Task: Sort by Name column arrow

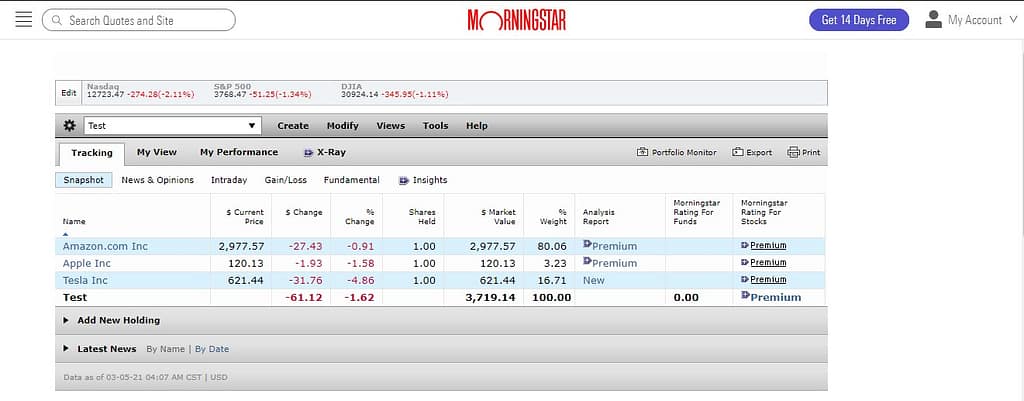Action: pyautogui.click(x=65, y=233)
